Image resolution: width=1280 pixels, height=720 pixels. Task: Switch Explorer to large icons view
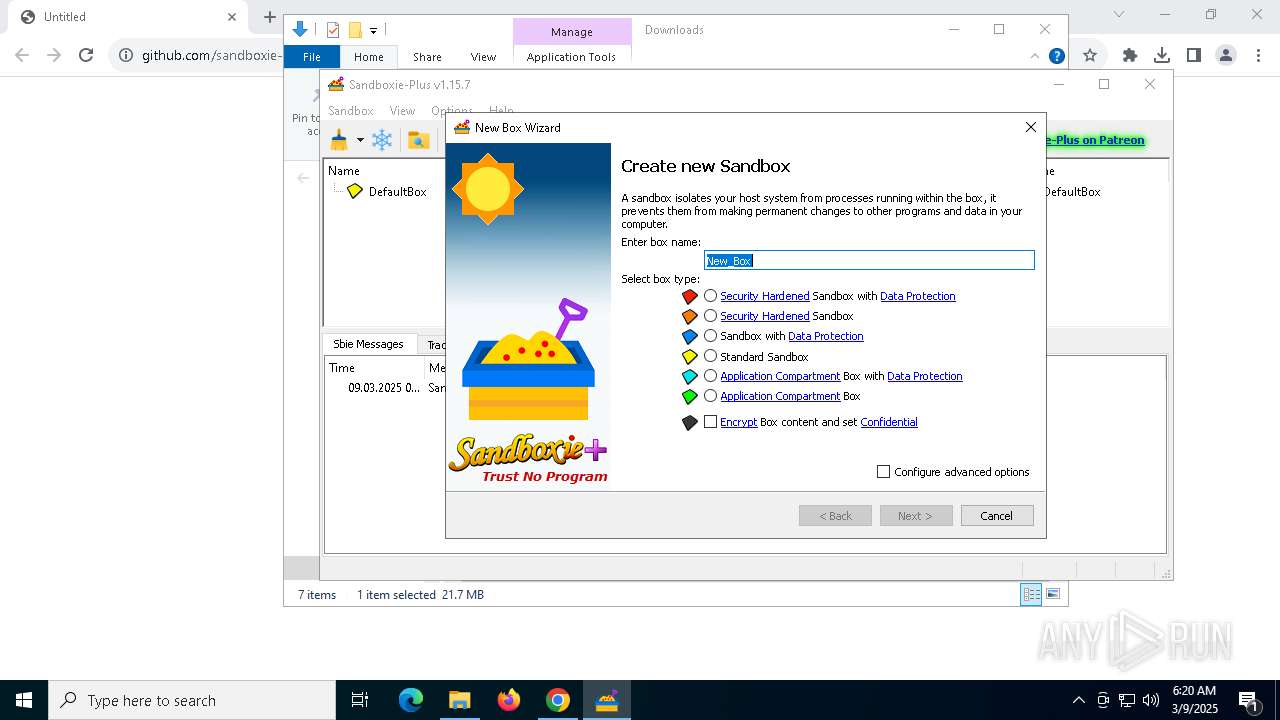(x=1052, y=594)
